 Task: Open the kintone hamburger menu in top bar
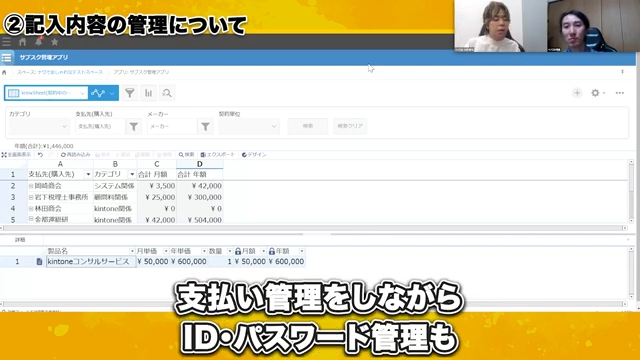click(7, 41)
